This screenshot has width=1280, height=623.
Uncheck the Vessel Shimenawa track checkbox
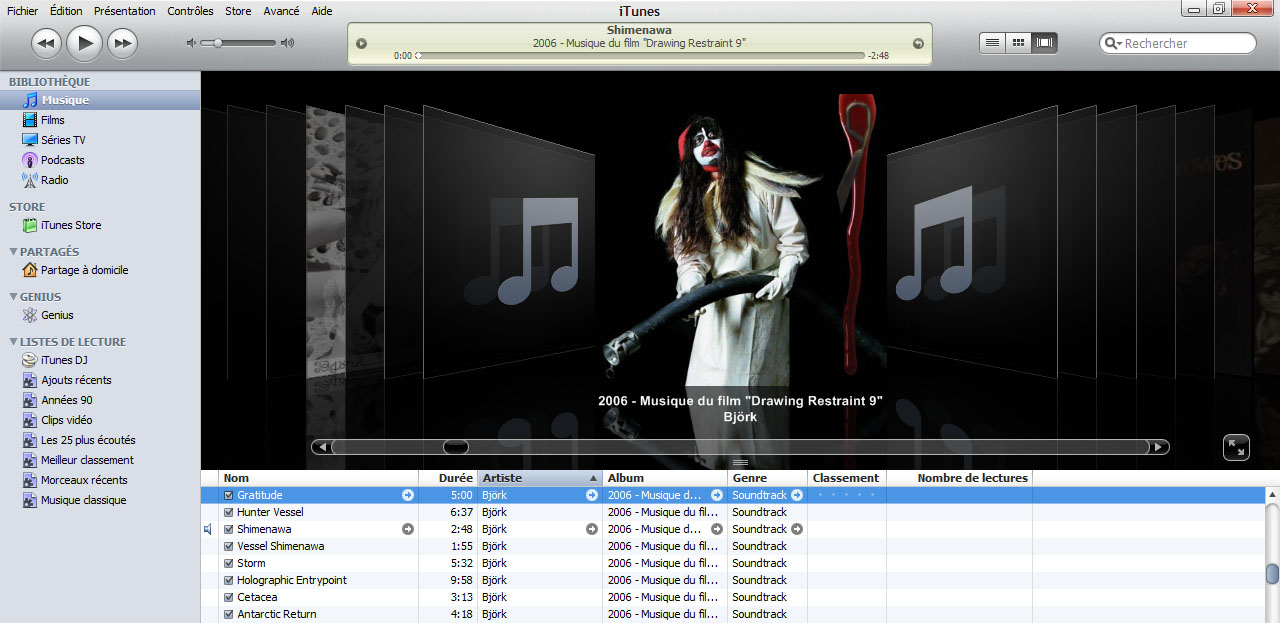click(x=229, y=546)
